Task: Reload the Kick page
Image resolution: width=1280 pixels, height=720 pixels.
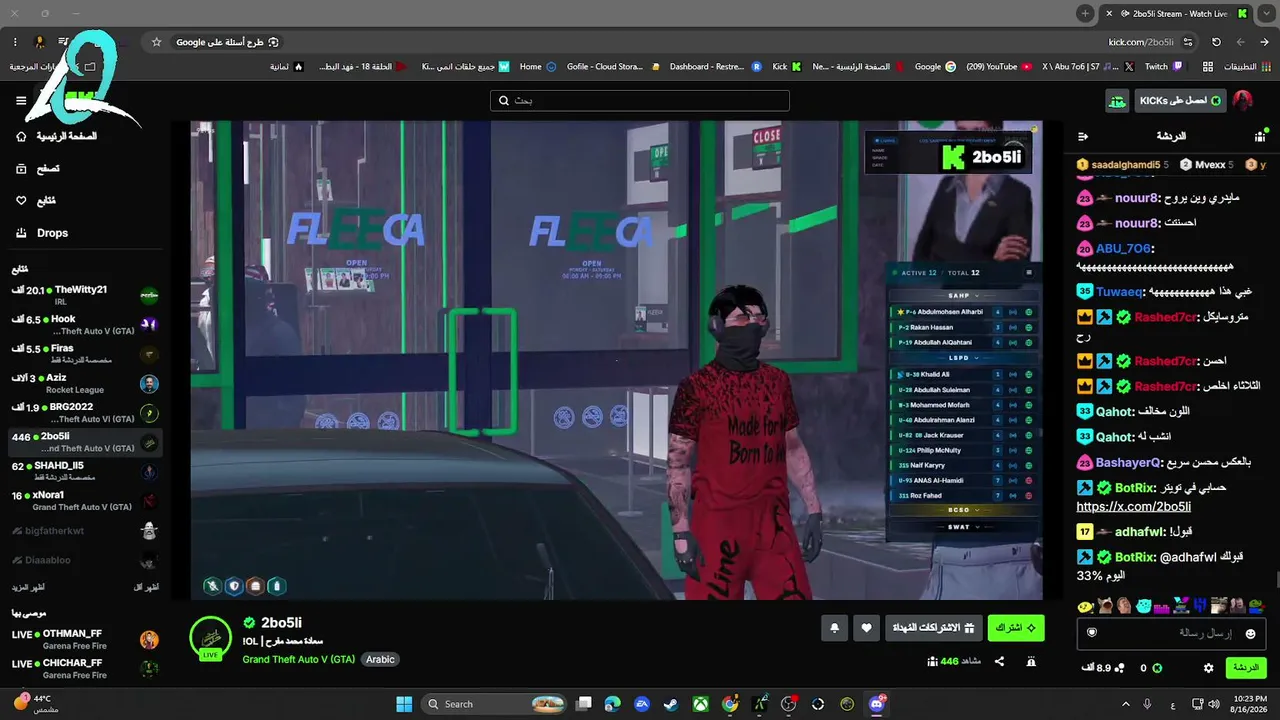Action: coord(1216,42)
